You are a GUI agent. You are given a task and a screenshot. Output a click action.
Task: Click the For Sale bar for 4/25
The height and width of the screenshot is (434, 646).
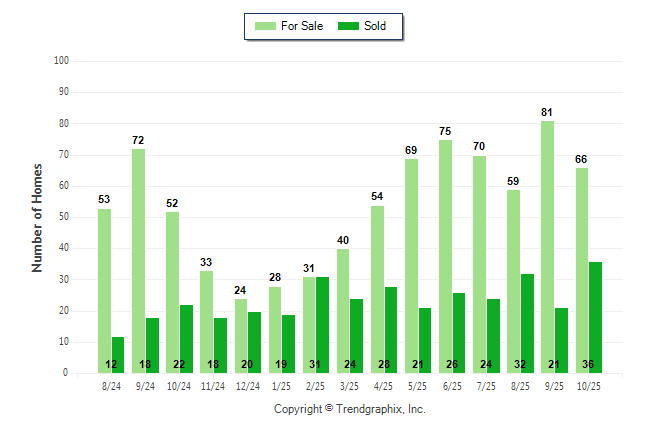tap(377, 289)
